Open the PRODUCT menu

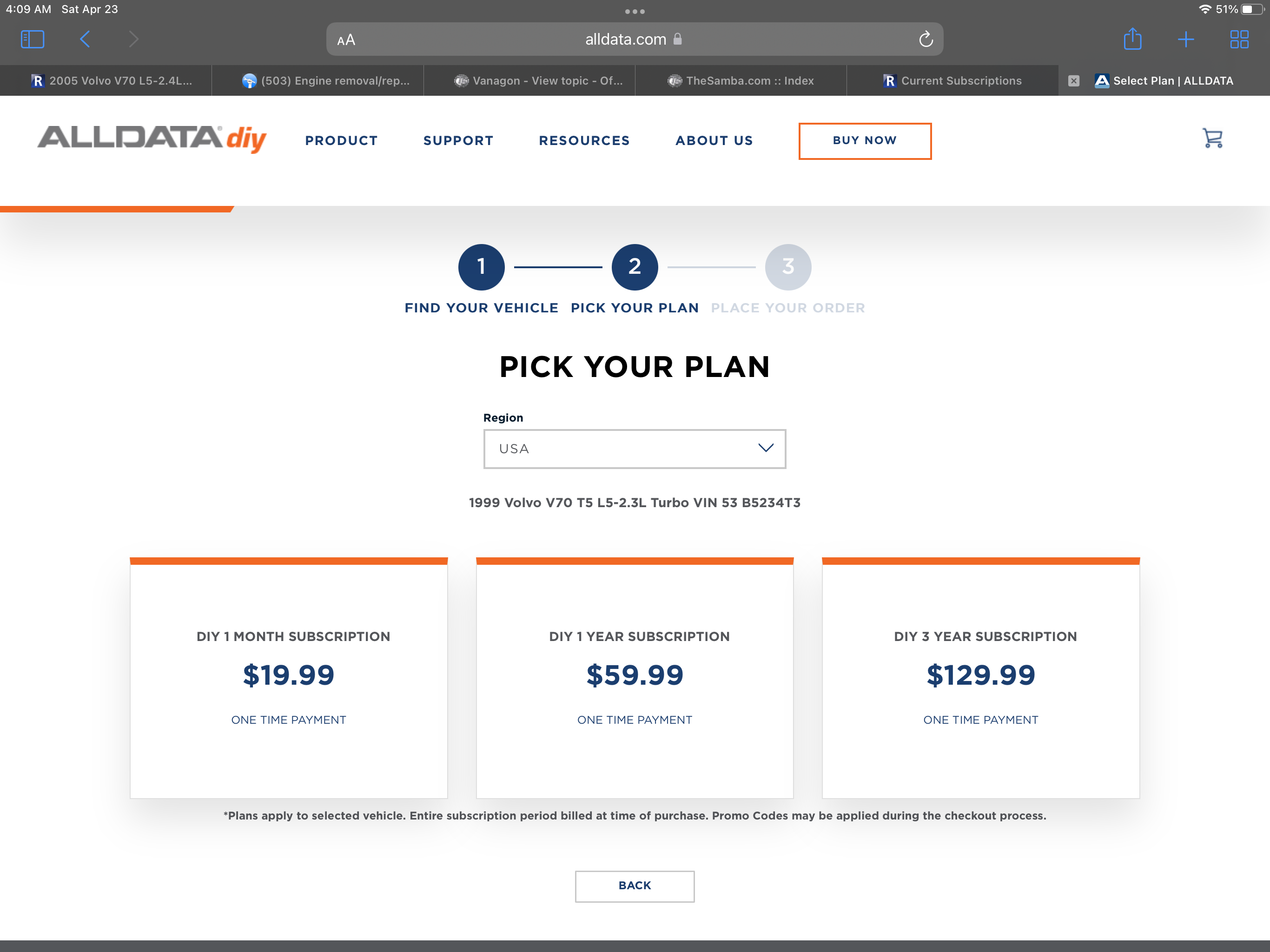pyautogui.click(x=341, y=141)
